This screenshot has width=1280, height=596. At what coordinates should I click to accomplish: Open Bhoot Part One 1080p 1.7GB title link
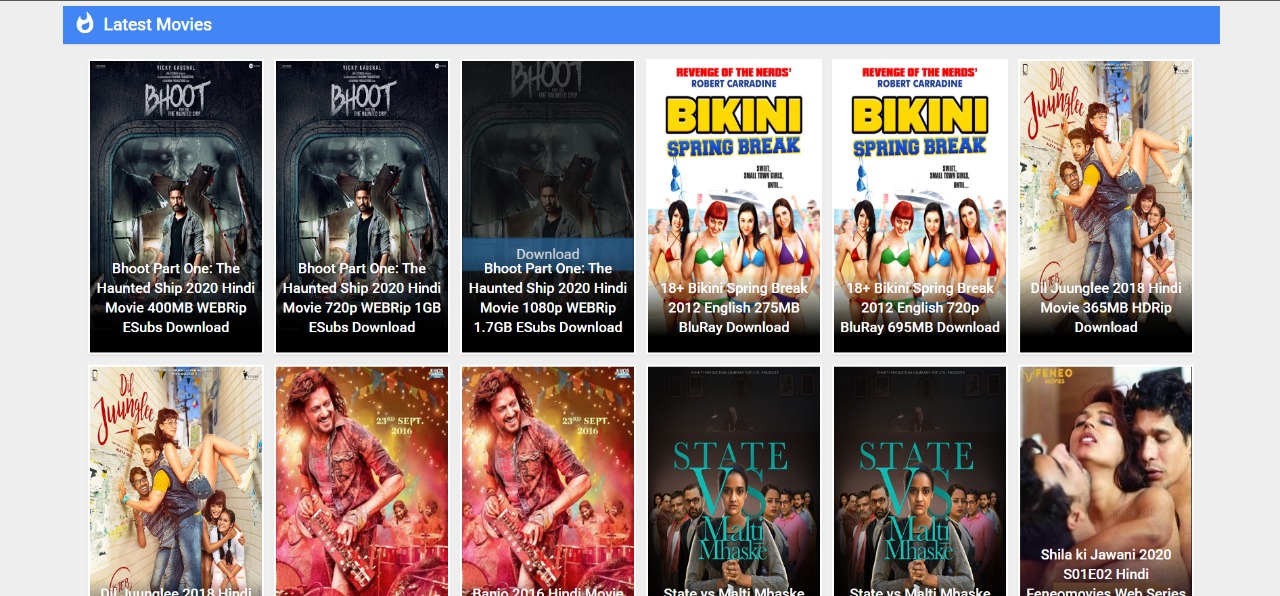(x=548, y=298)
